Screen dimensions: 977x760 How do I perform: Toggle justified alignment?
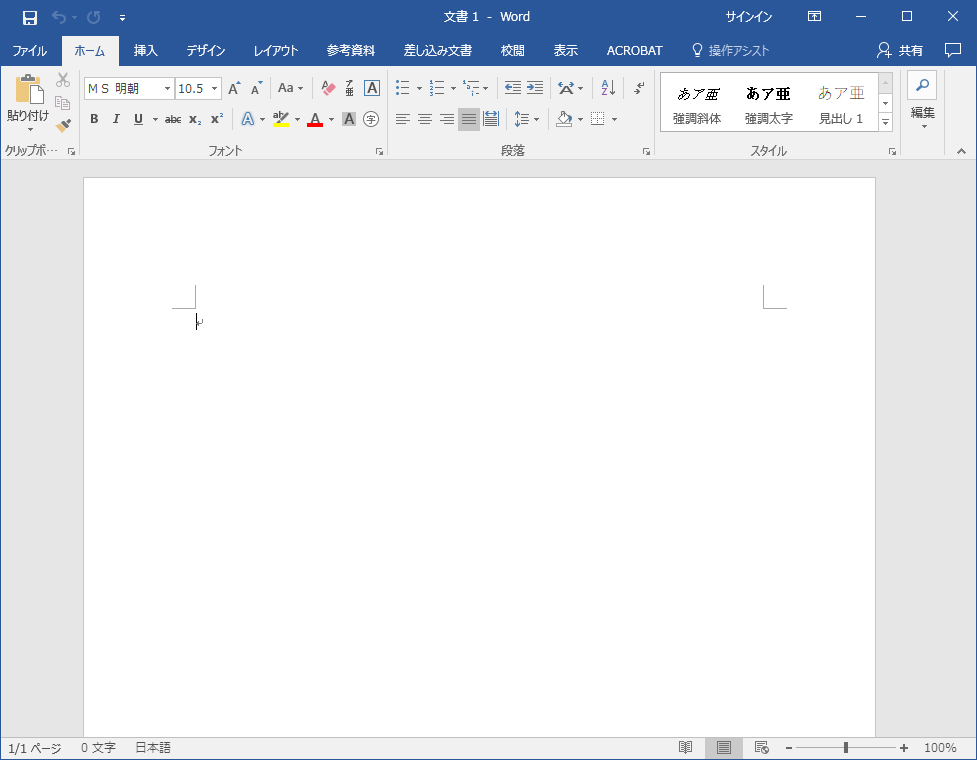[469, 119]
